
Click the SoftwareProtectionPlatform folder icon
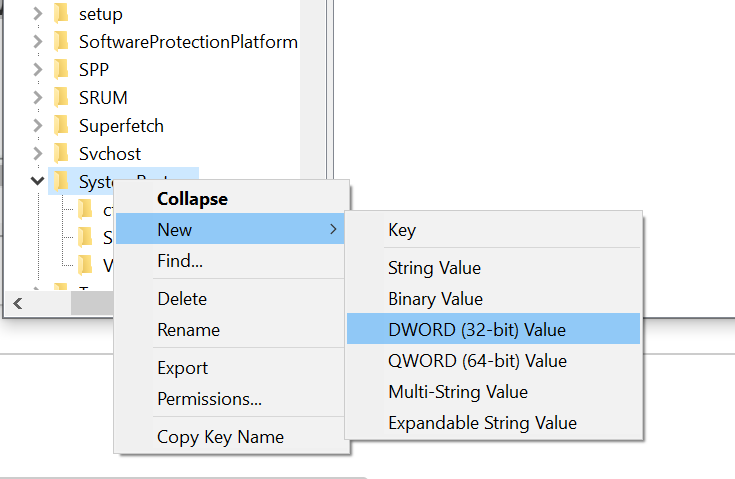61,42
